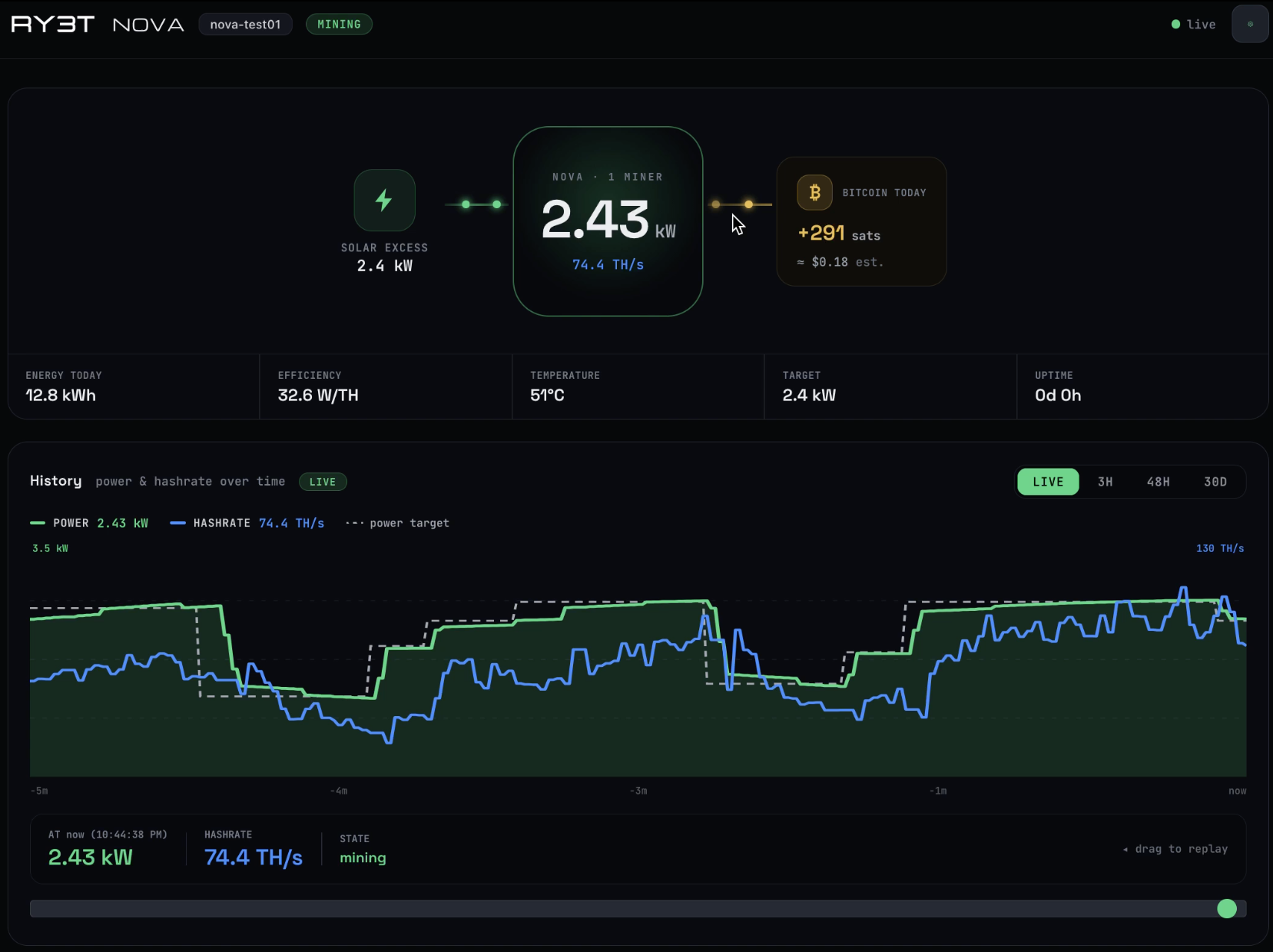1273x952 pixels.
Task: Click the HASHRATE legend entry
Action: pyautogui.click(x=247, y=523)
